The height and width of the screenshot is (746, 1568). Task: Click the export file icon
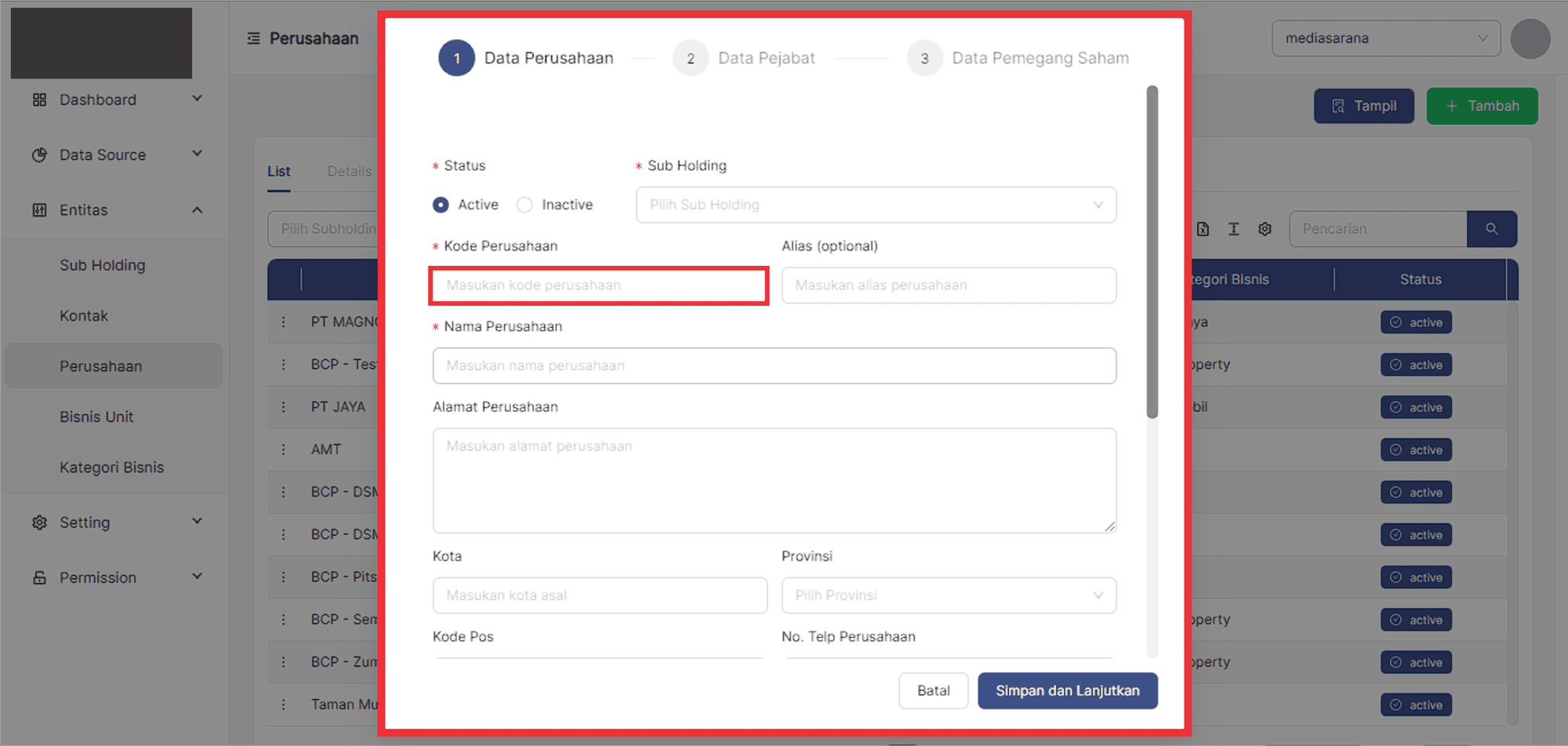point(1203,229)
